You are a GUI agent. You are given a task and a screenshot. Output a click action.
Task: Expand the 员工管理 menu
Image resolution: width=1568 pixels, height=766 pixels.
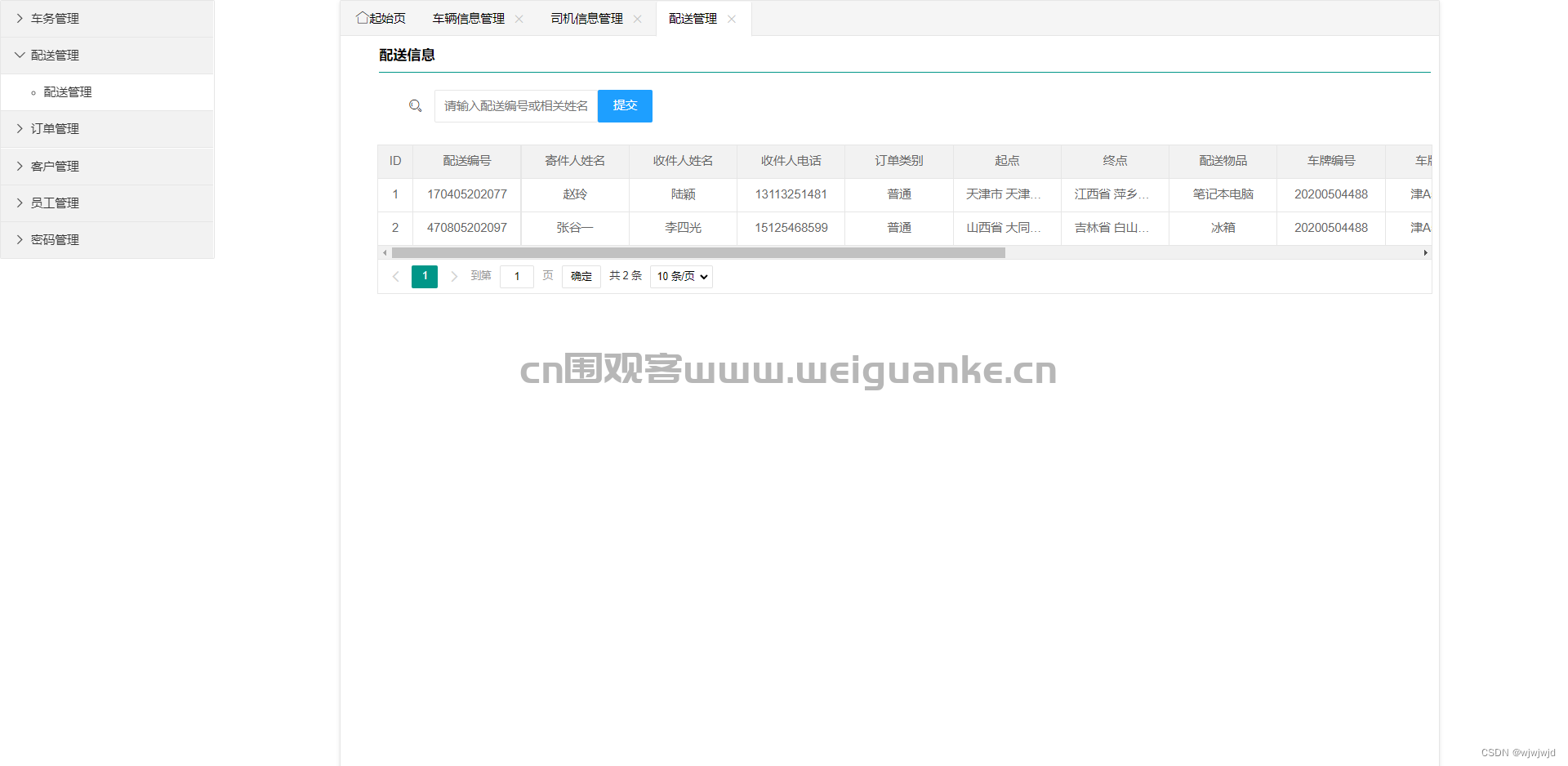107,203
